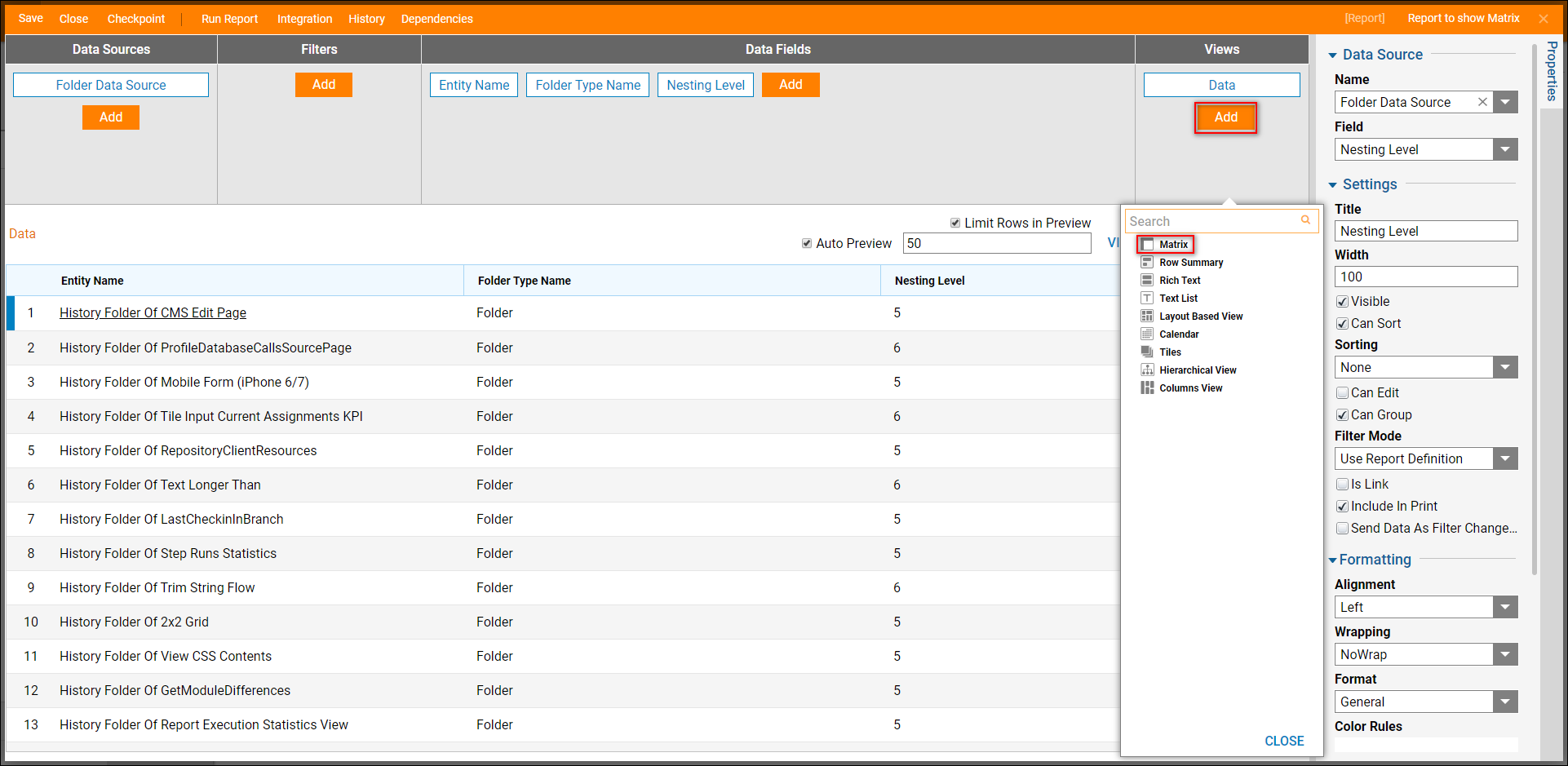Uncheck Include In Print checkbox
This screenshot has width=1568, height=766.
pos(1342,507)
